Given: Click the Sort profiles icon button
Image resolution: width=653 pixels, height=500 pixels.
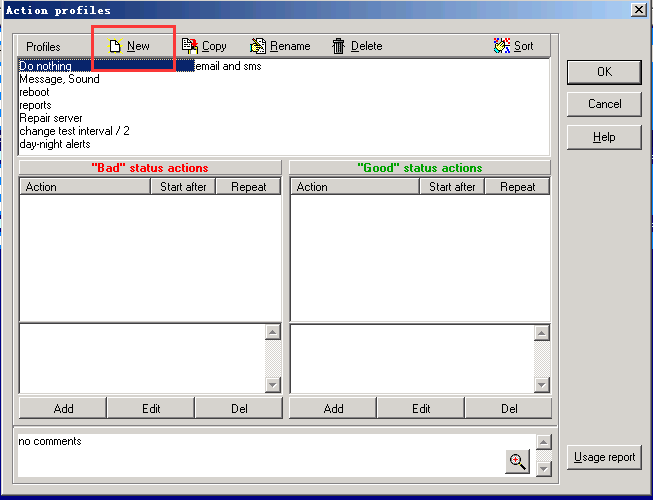Looking at the screenshot, I should (502, 46).
